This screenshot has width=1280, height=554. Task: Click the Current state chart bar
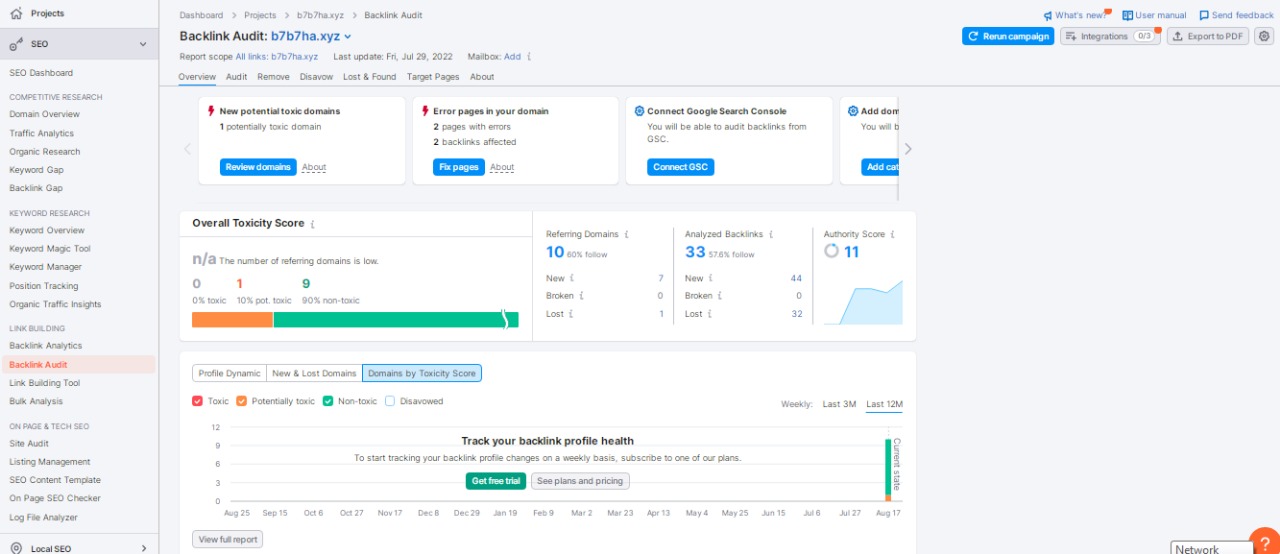[887, 469]
